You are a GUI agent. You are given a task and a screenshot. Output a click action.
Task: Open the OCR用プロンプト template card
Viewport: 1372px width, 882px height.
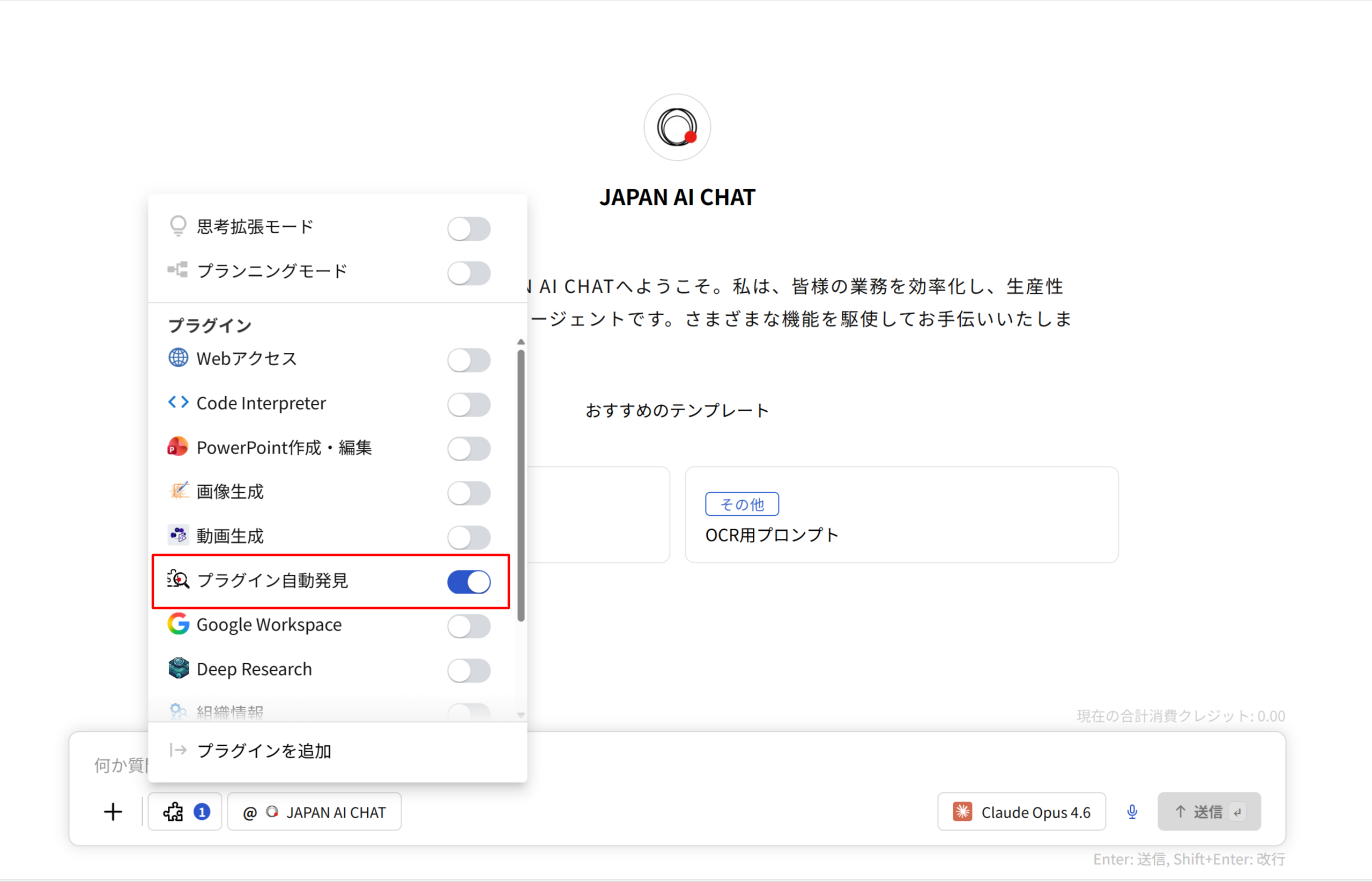[901, 515]
